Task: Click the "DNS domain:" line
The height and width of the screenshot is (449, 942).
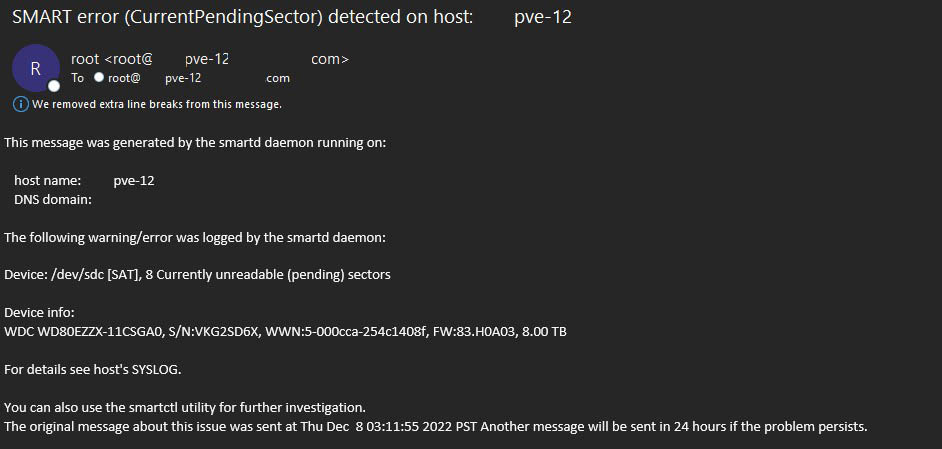Action: click(x=53, y=199)
